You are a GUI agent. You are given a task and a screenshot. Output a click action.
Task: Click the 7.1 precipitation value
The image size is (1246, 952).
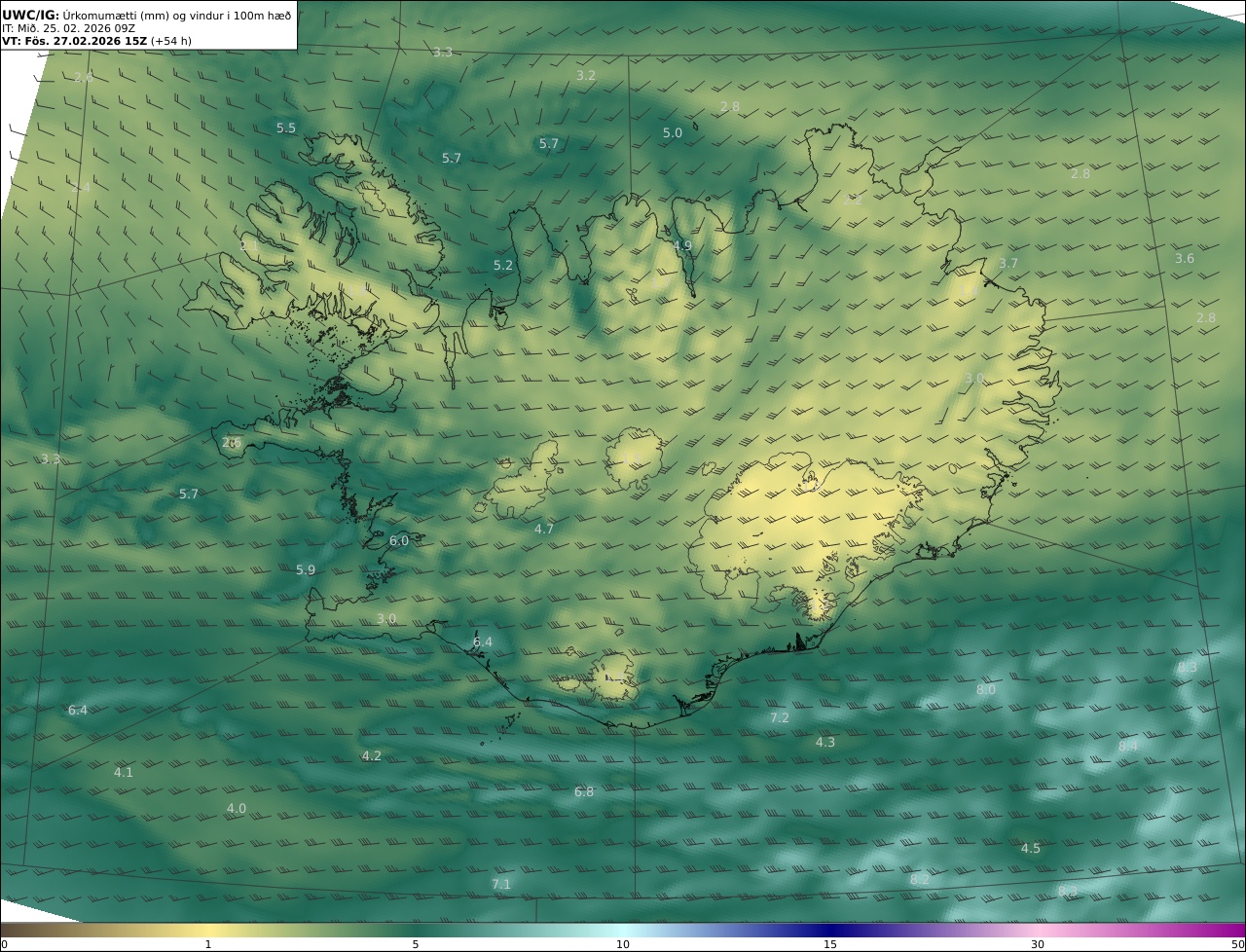[501, 884]
